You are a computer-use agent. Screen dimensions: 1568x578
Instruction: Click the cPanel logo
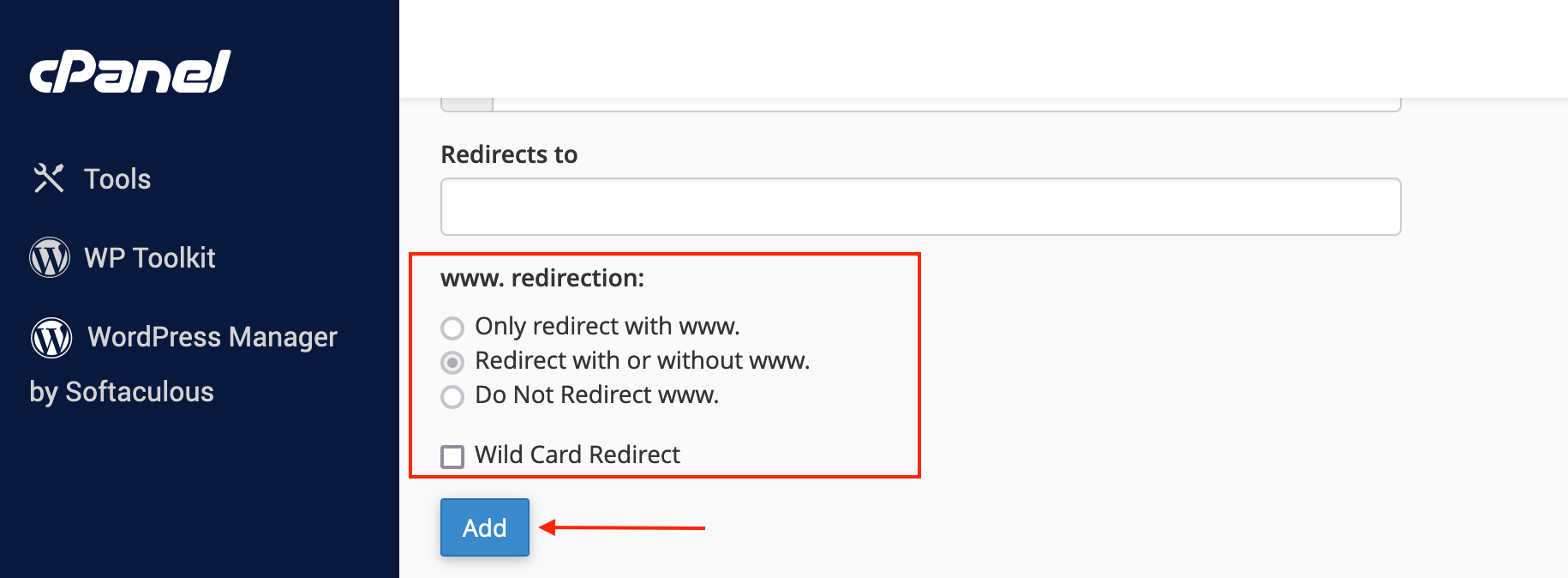[130, 72]
